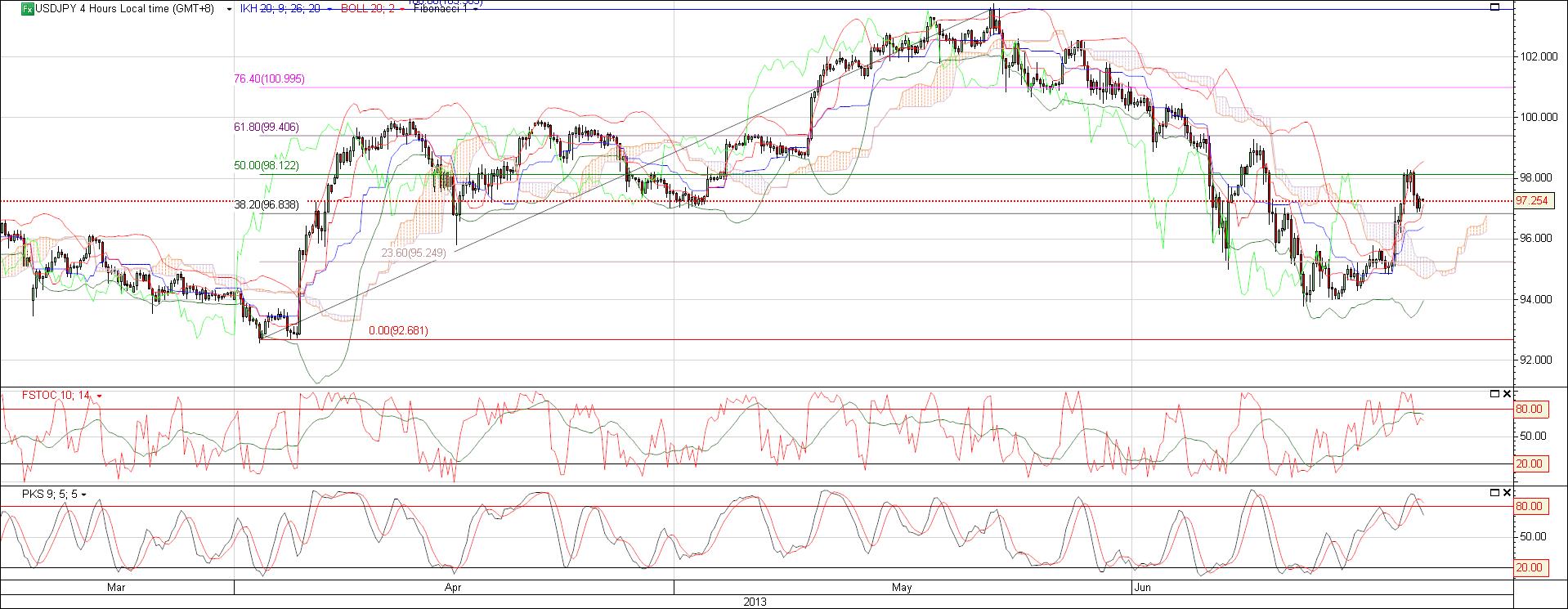Close the FSTOC indicator panel
The height and width of the screenshot is (609, 1568).
[x=1508, y=394]
